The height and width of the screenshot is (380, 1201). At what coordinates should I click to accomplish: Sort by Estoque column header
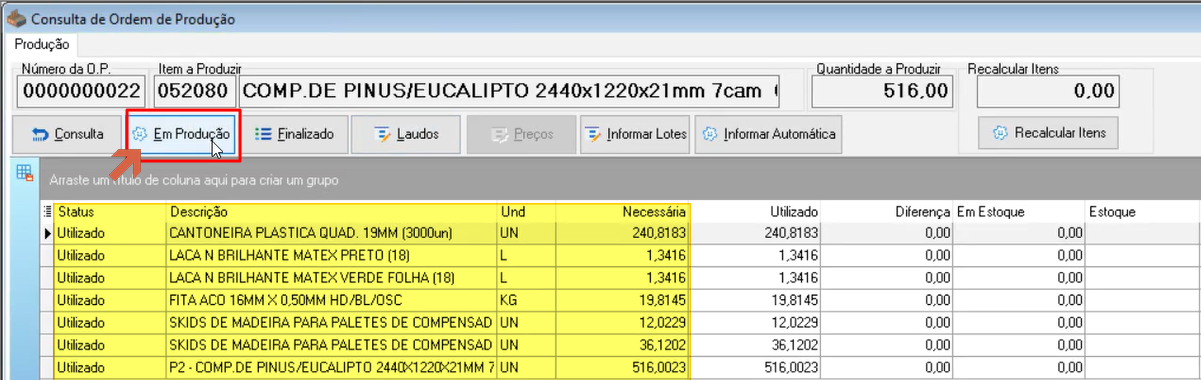pos(1143,212)
